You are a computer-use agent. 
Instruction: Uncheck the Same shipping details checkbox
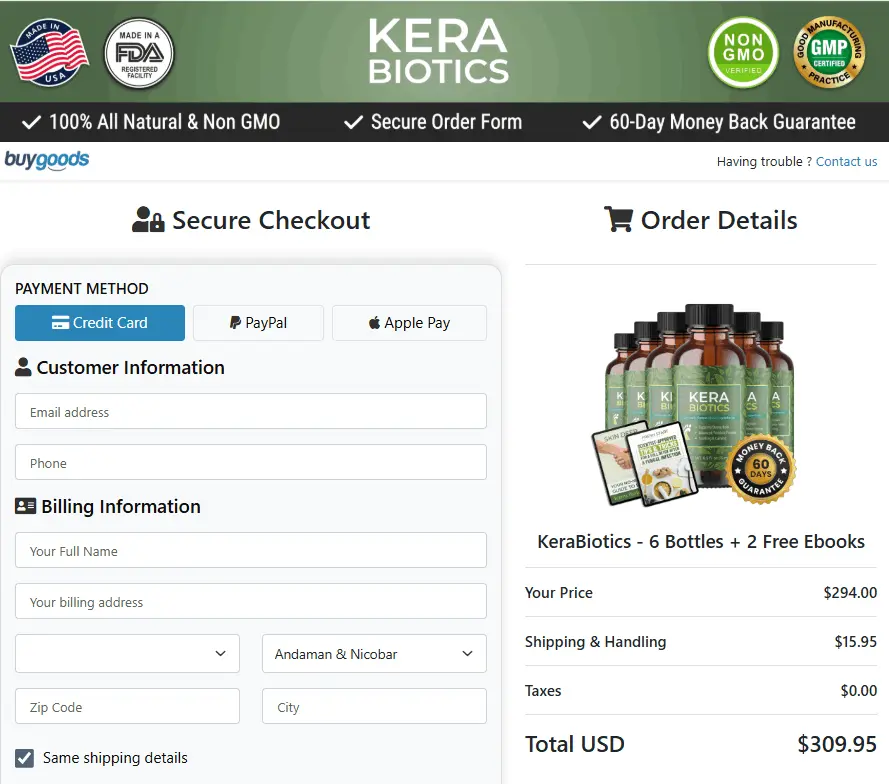23,758
